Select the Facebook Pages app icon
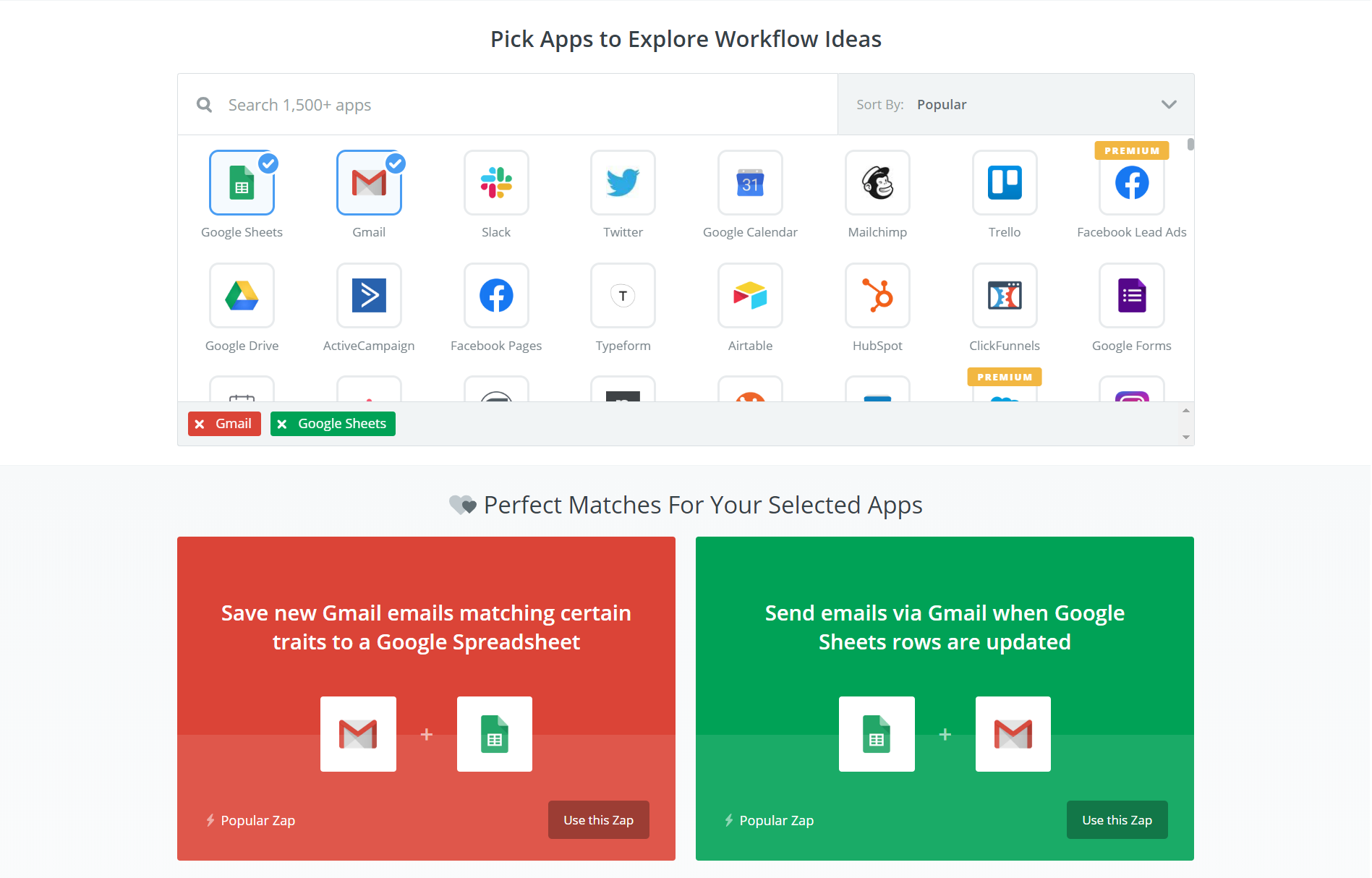 [496, 295]
